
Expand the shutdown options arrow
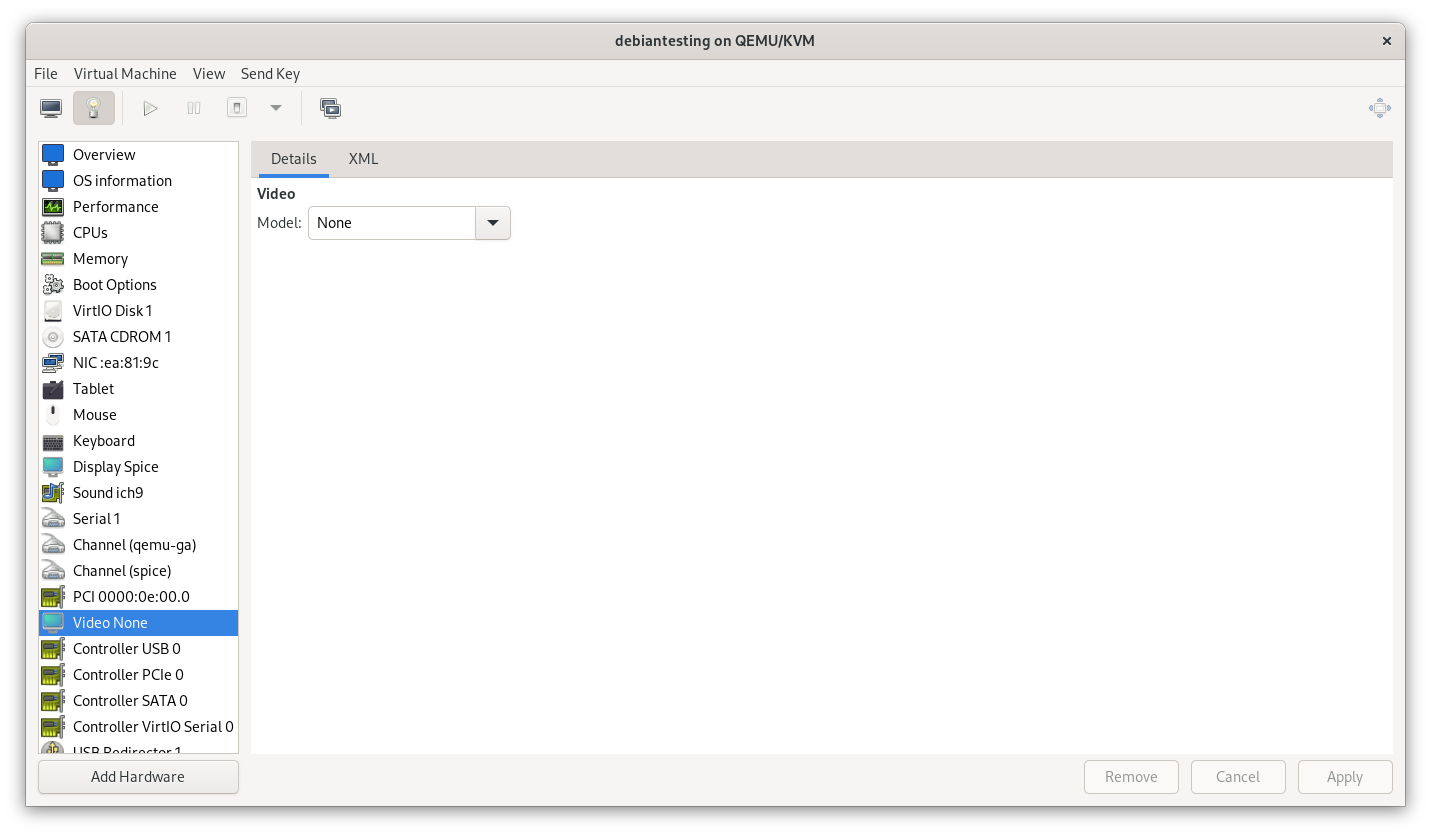tap(276, 108)
